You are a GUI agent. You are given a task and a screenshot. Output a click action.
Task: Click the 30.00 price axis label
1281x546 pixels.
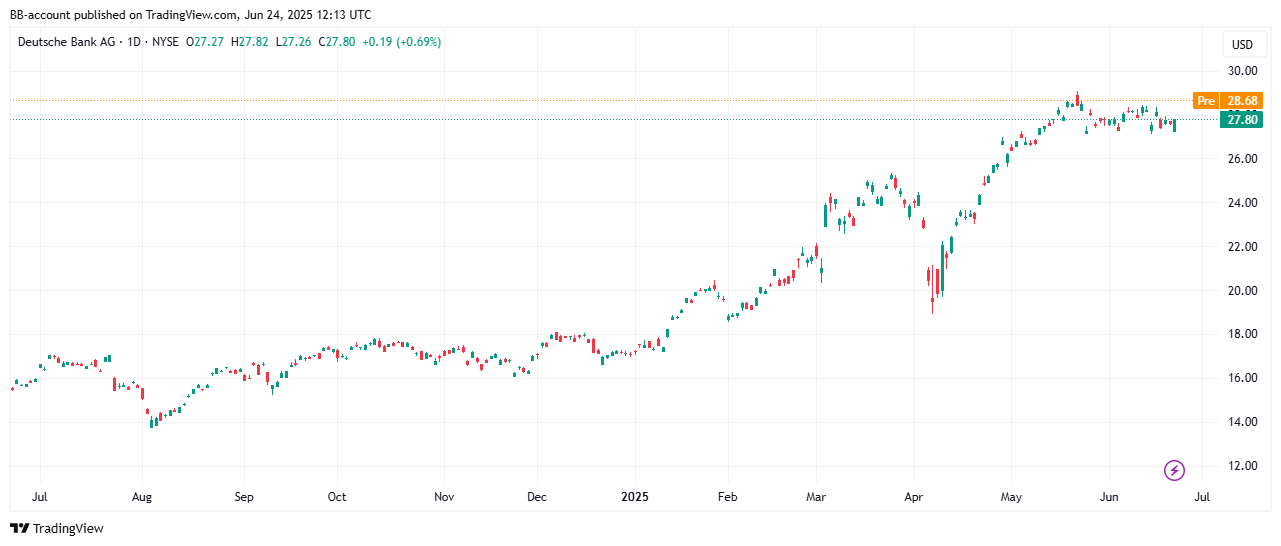[x=1243, y=71]
